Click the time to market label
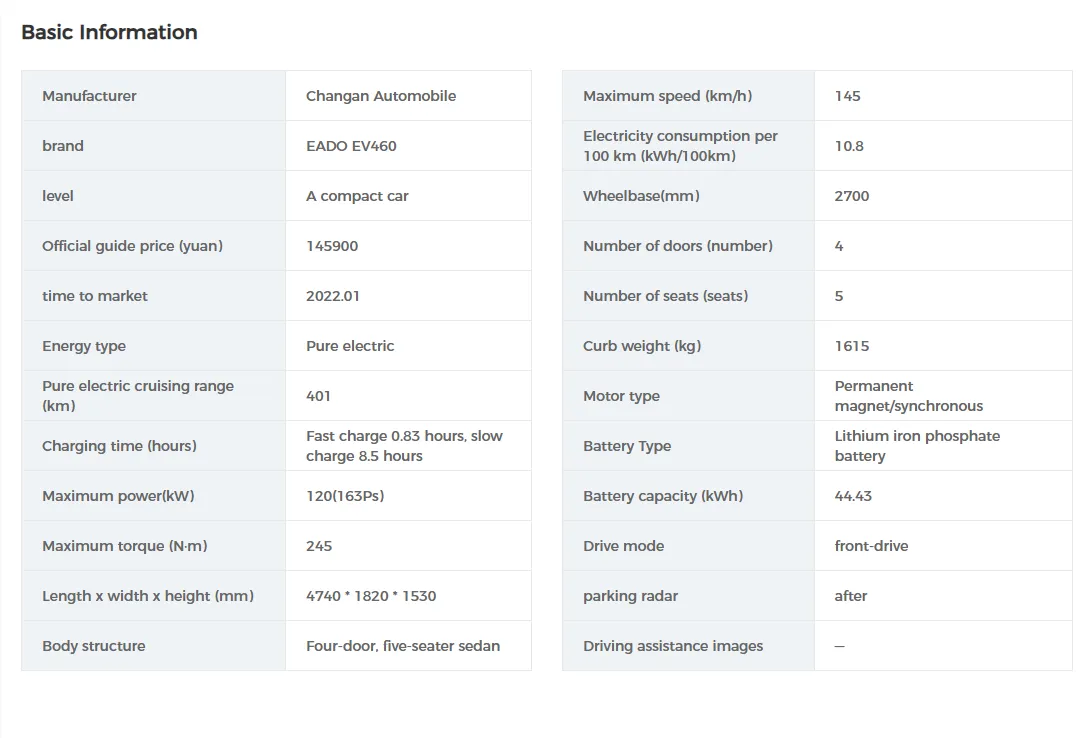This screenshot has height=738, width=1091. coord(95,296)
